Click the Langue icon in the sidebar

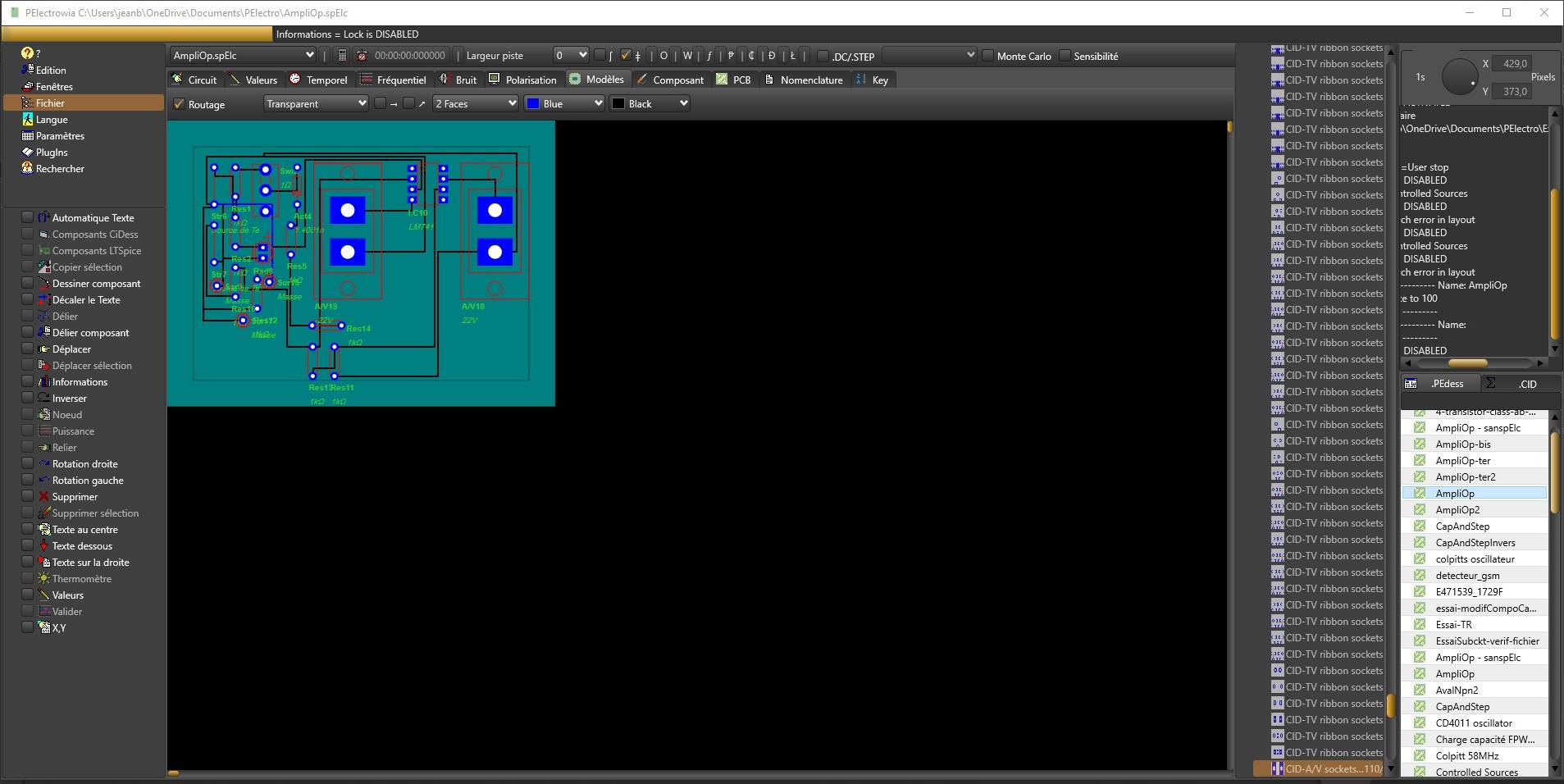click(x=27, y=120)
